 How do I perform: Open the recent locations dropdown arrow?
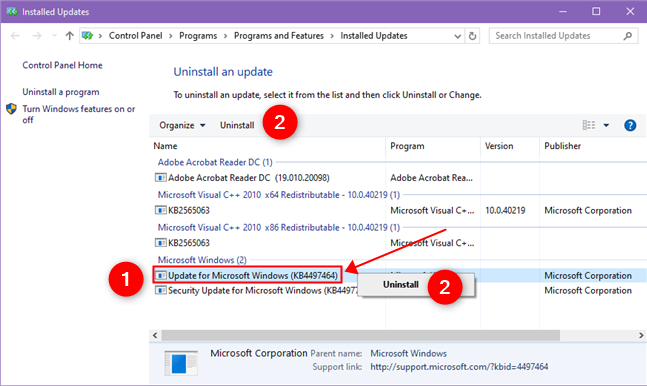point(54,36)
